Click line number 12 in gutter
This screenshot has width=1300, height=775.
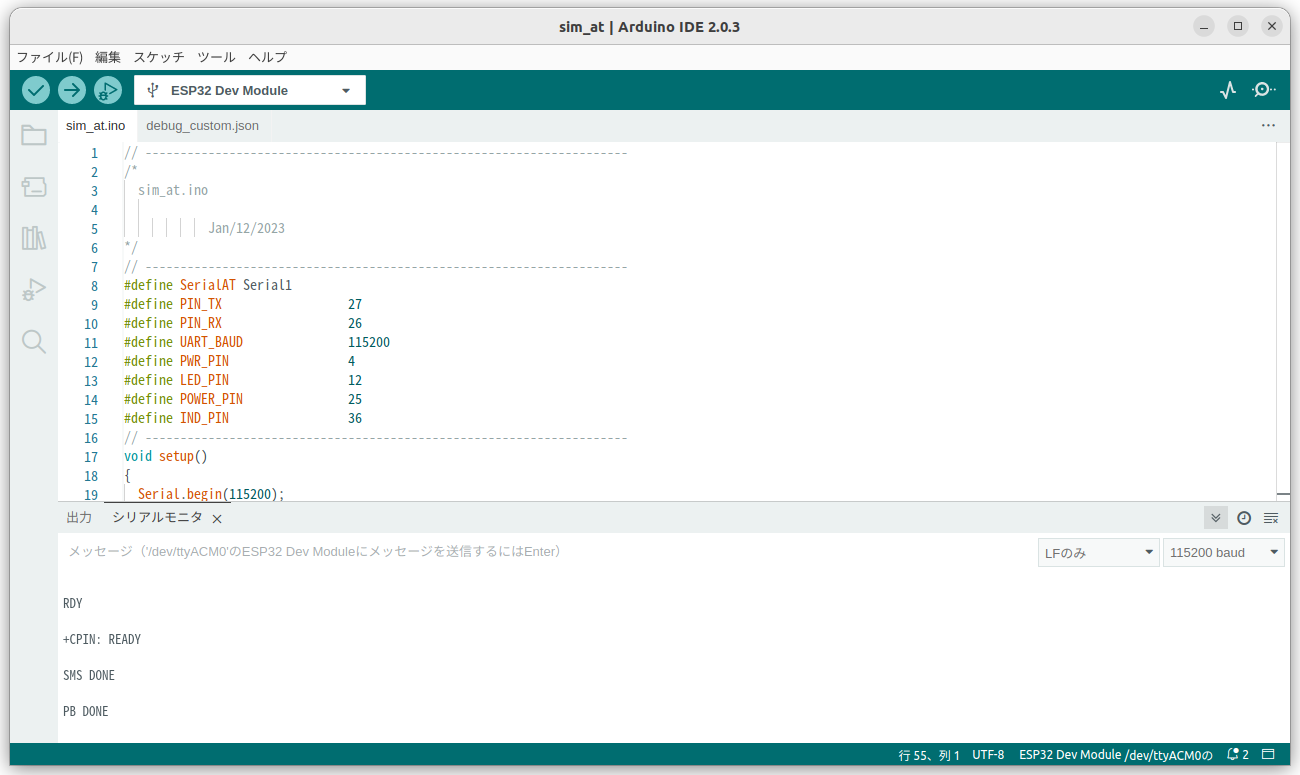[91, 361]
